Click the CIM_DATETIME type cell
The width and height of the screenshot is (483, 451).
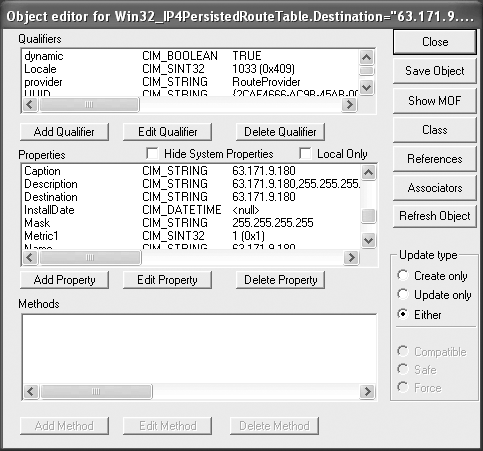coord(182,210)
